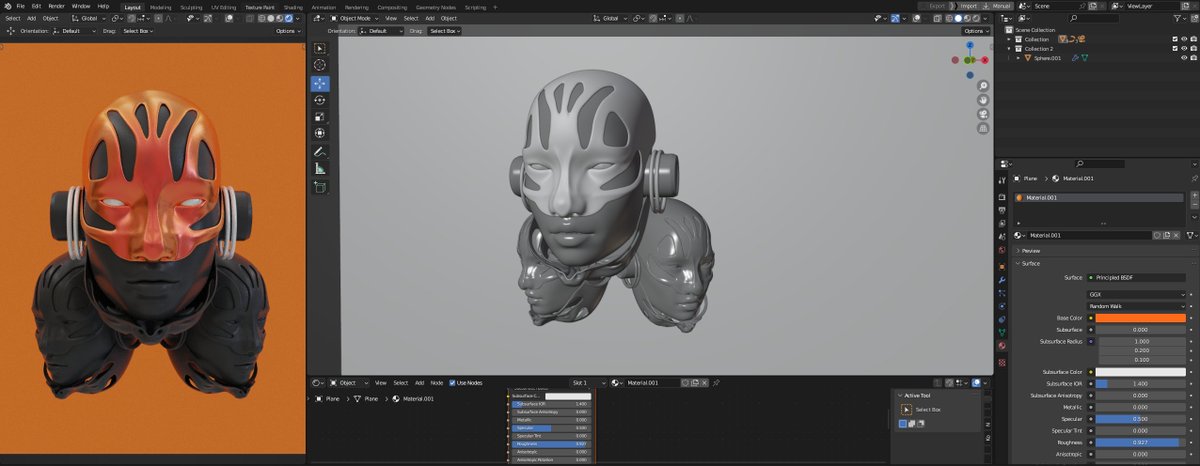Click the Roughness slider

1141,442
